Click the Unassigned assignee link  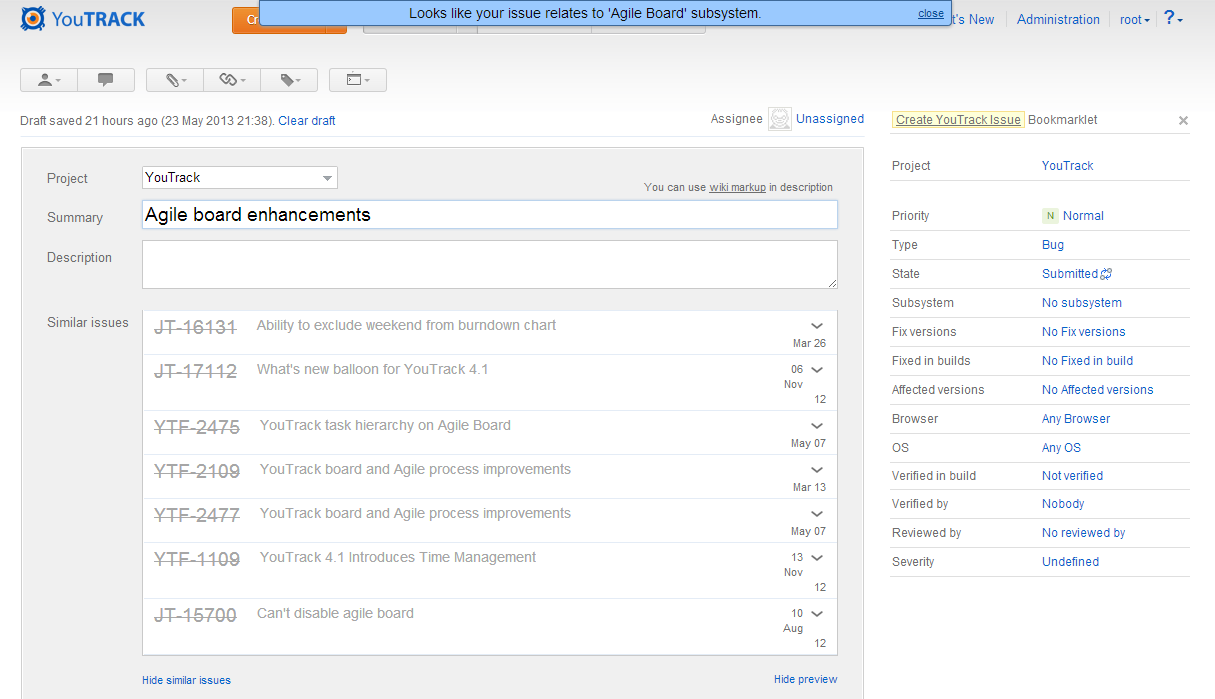pyautogui.click(x=830, y=119)
